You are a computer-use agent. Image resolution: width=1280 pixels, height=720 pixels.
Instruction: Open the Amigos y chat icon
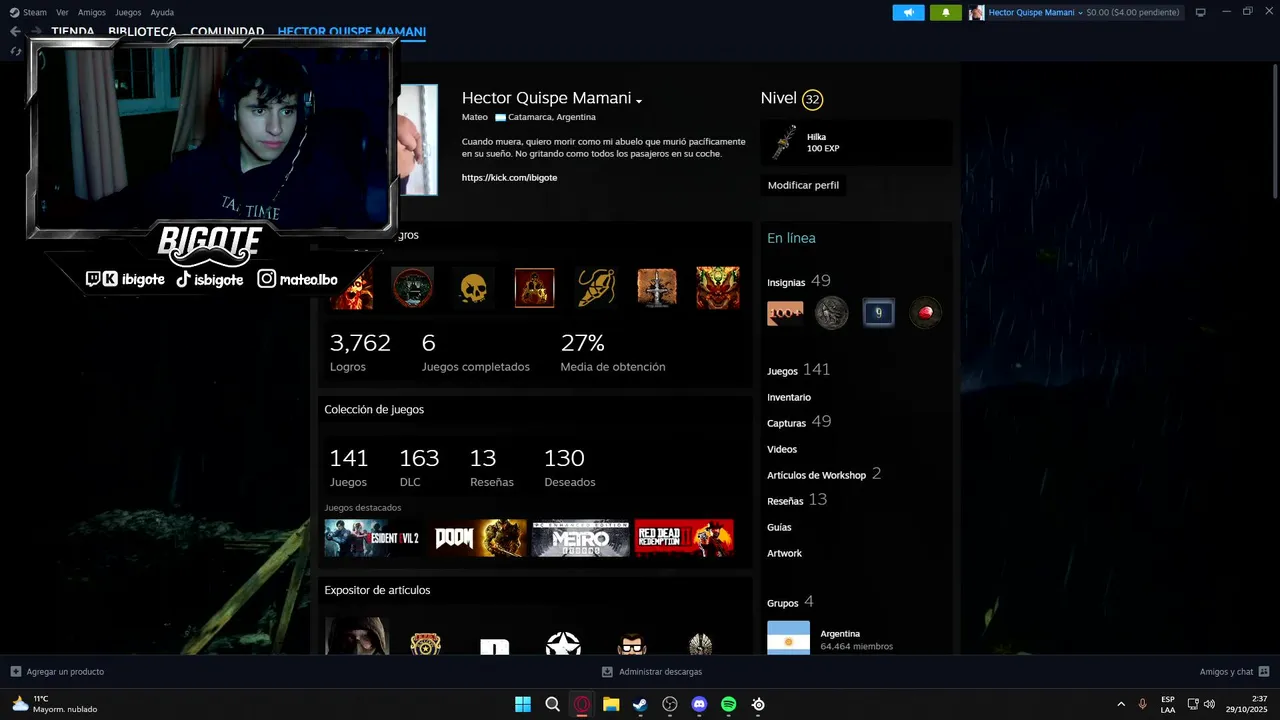1264,671
